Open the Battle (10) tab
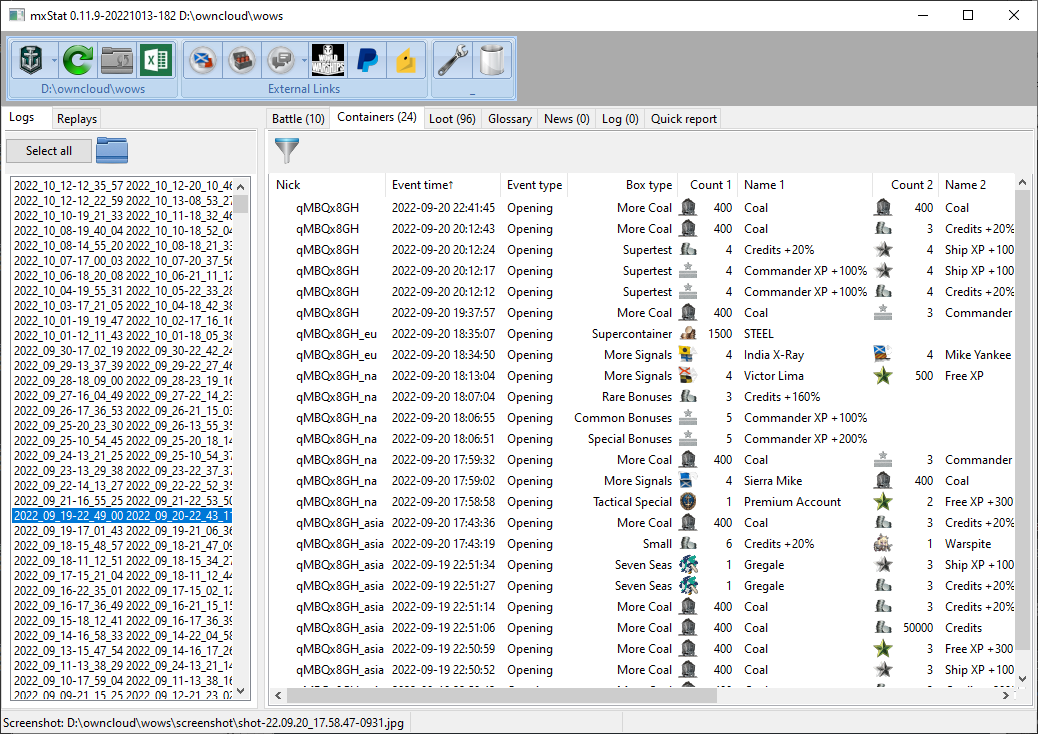 coord(298,118)
